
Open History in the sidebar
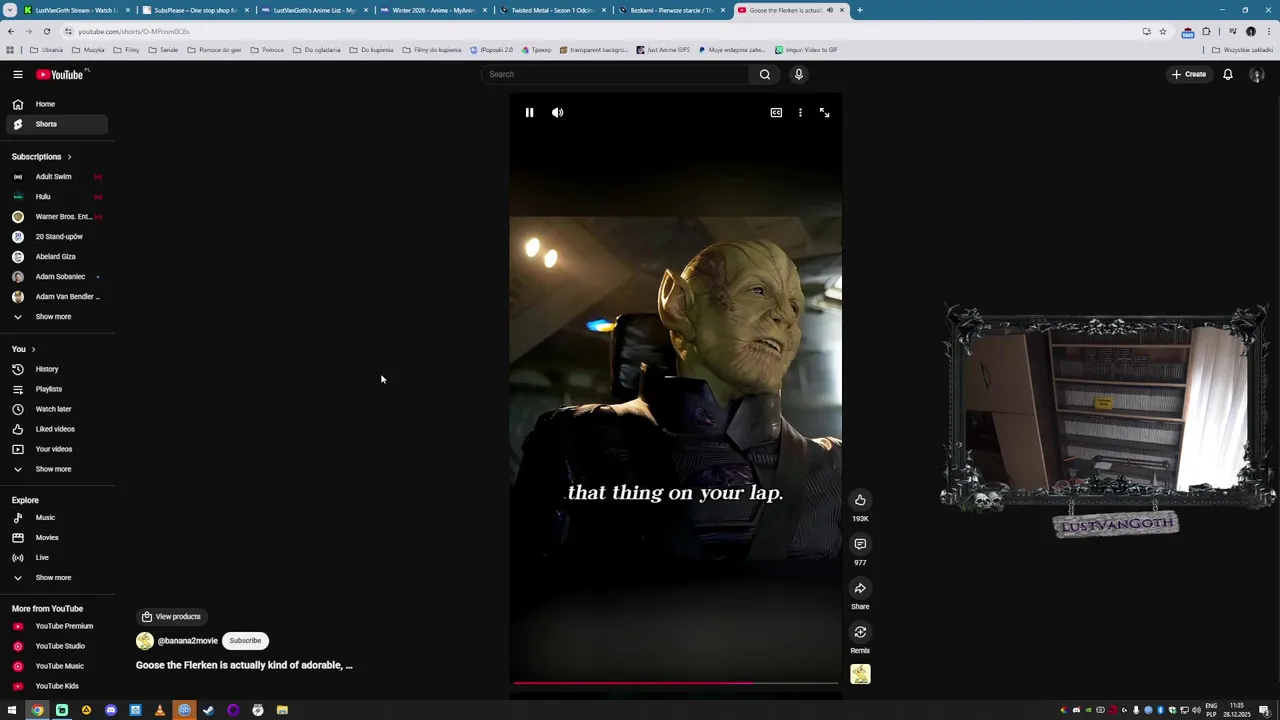coord(55,369)
